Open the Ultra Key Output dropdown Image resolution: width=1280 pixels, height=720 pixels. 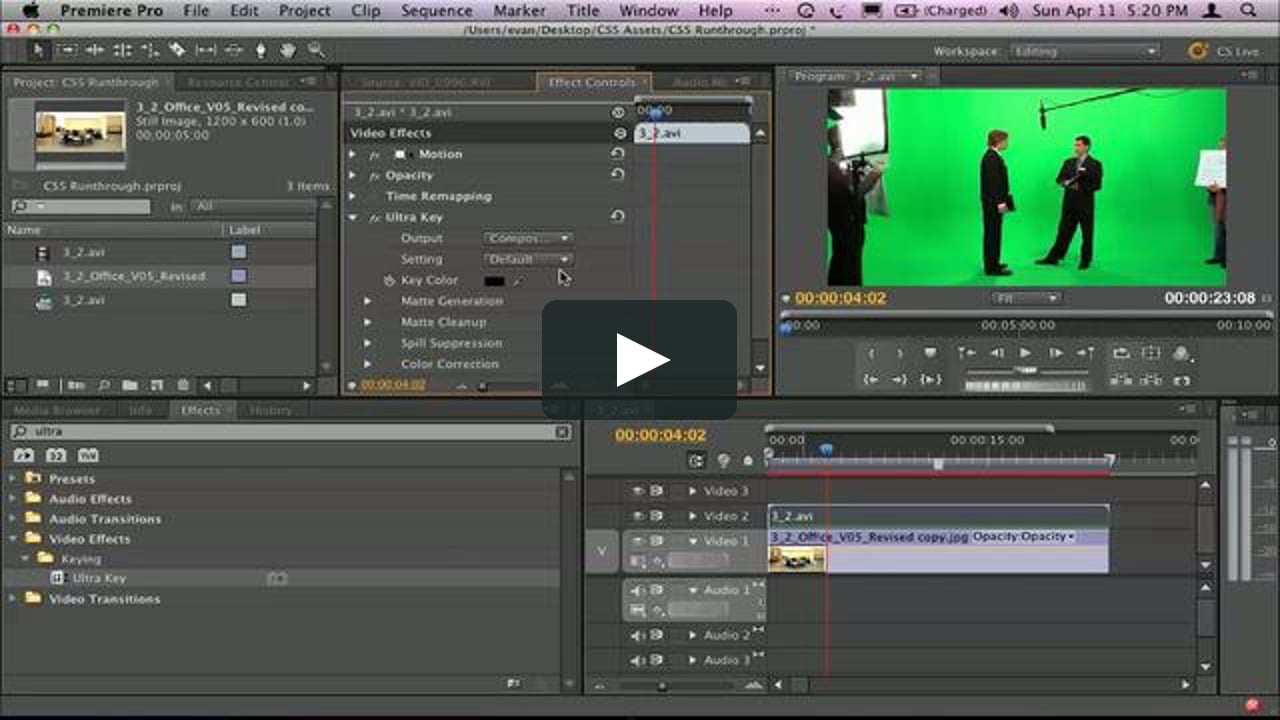528,238
